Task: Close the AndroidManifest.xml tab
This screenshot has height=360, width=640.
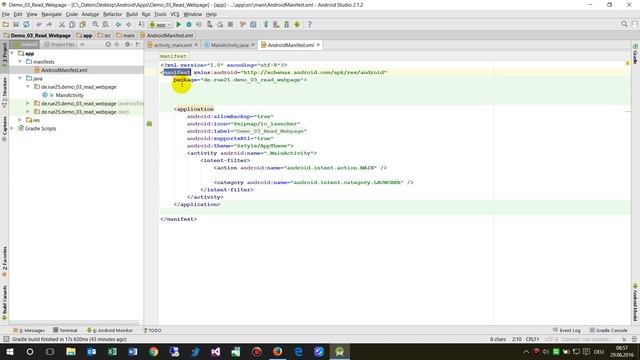Action: (318, 45)
